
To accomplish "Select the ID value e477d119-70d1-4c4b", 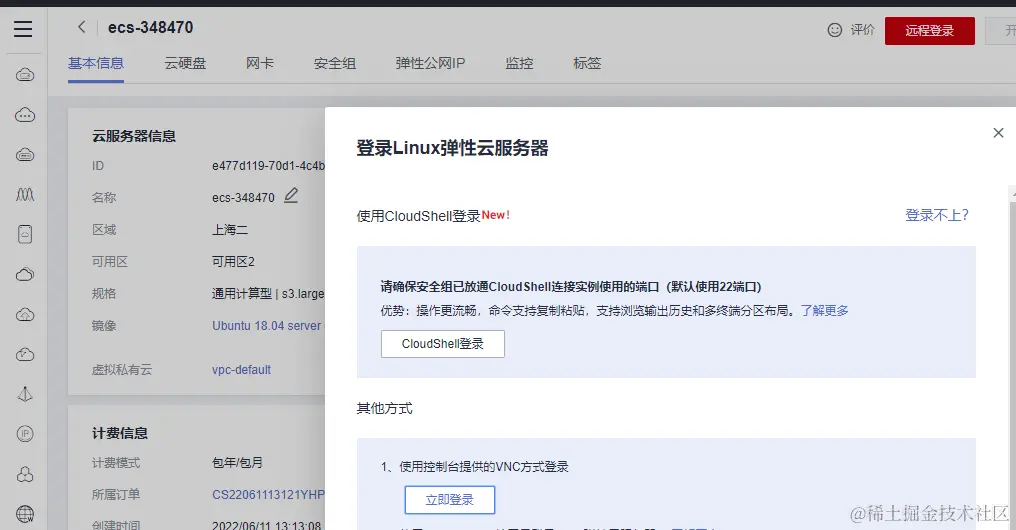I will 268,166.
